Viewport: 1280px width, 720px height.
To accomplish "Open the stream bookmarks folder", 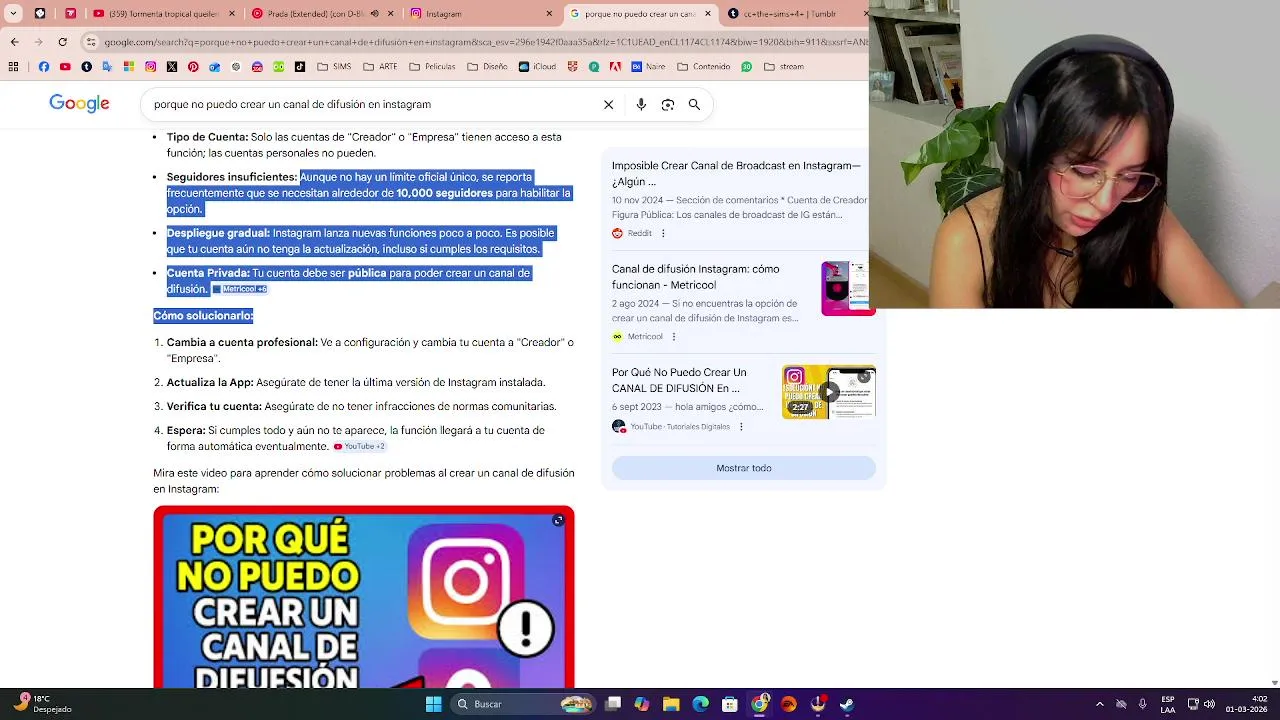I will [784, 67].
